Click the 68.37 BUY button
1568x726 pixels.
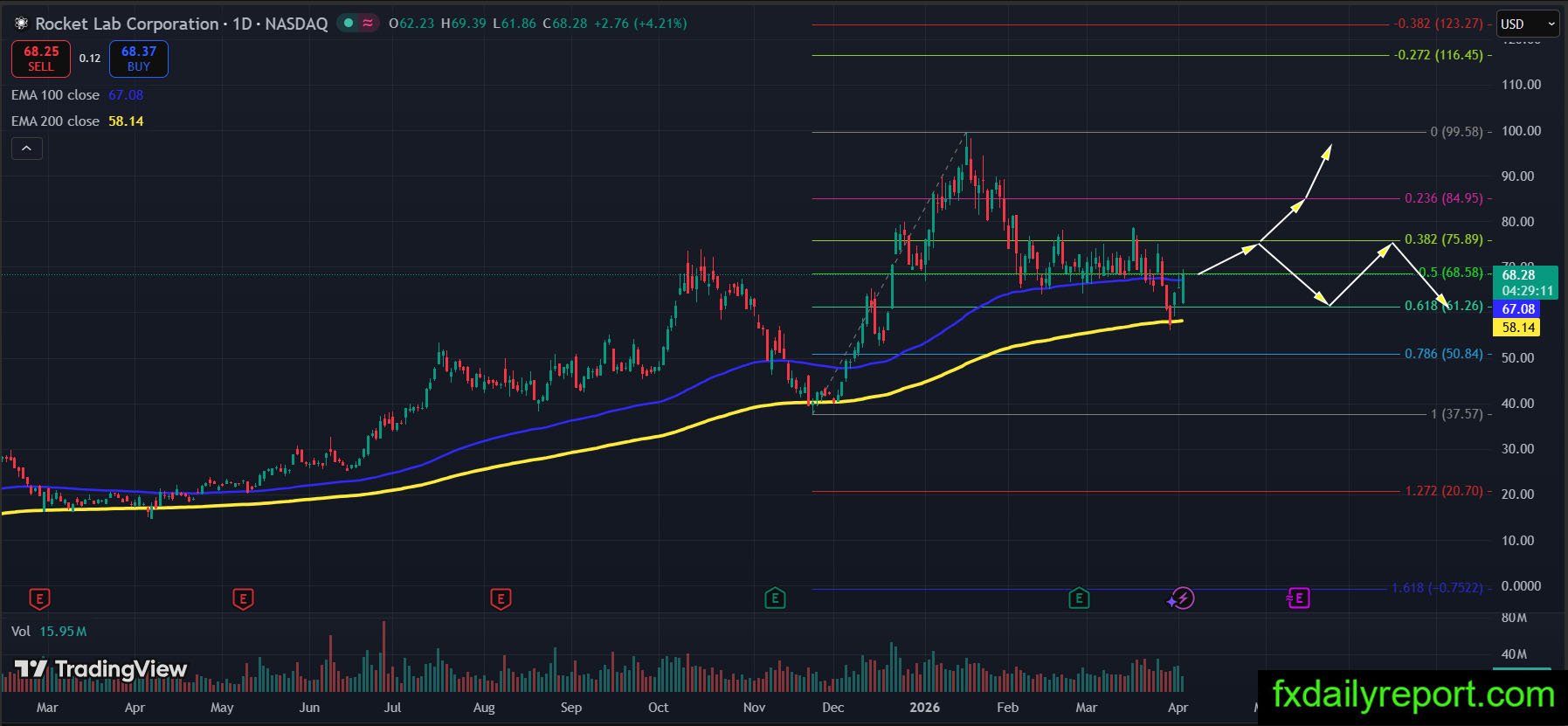(139, 59)
